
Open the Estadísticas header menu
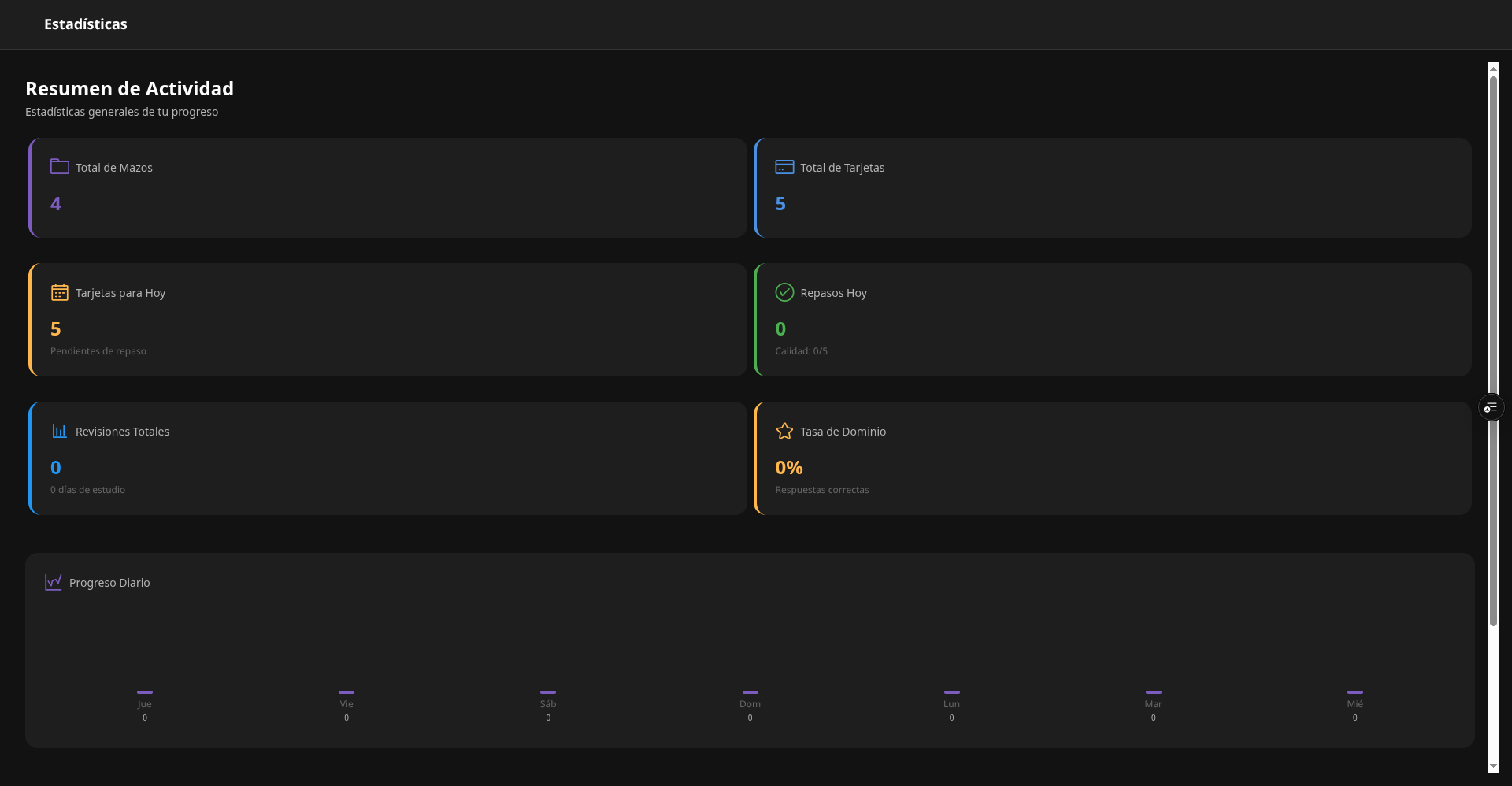tap(86, 24)
